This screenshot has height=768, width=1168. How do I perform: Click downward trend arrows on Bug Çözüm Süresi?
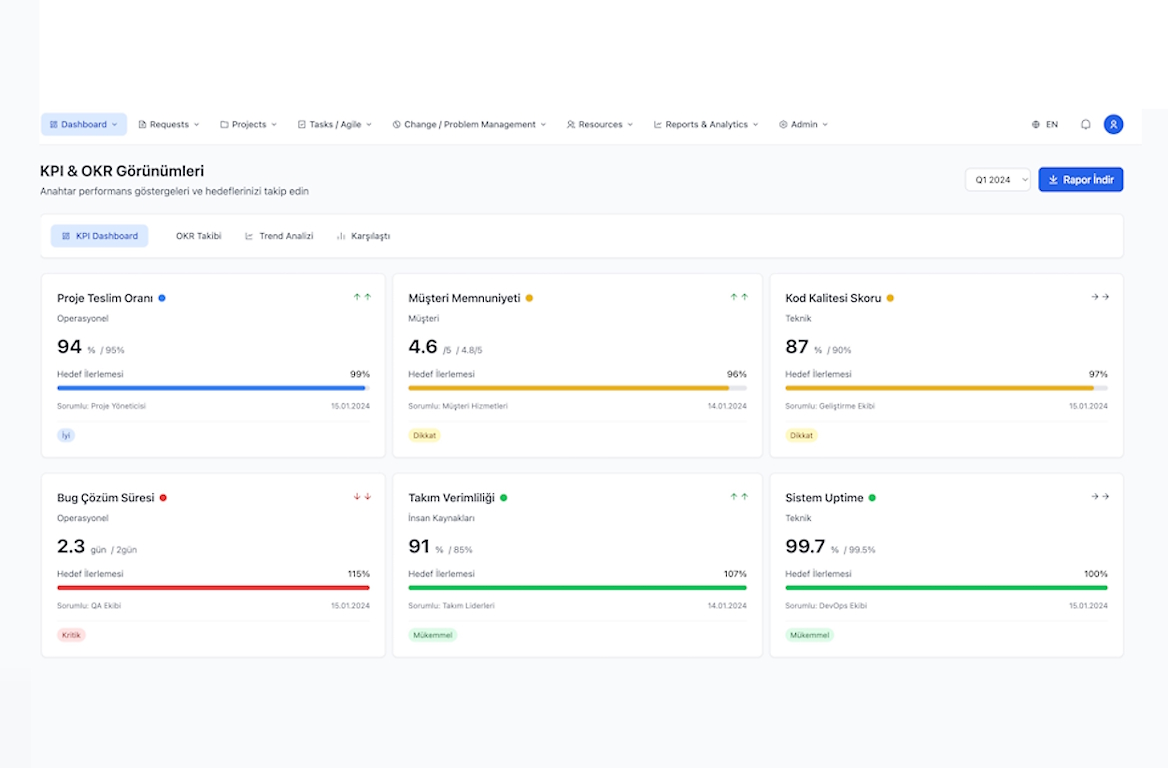(x=362, y=497)
